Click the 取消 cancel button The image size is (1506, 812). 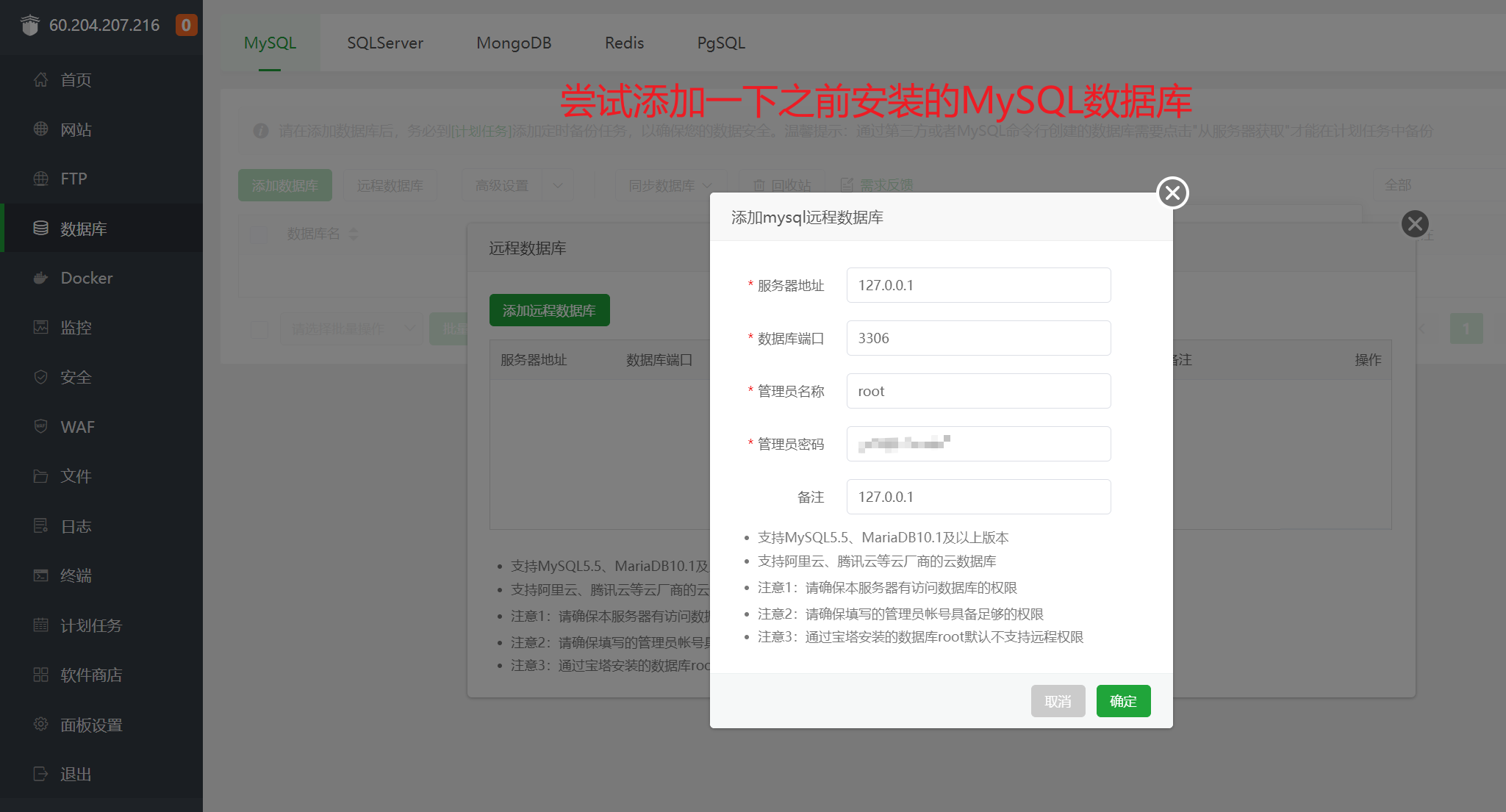pos(1058,701)
